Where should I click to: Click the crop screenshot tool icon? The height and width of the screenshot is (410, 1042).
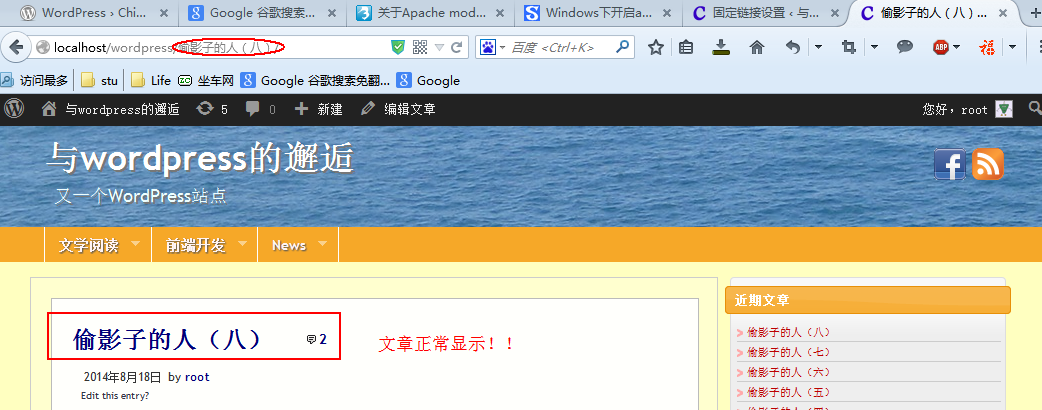pos(848,47)
